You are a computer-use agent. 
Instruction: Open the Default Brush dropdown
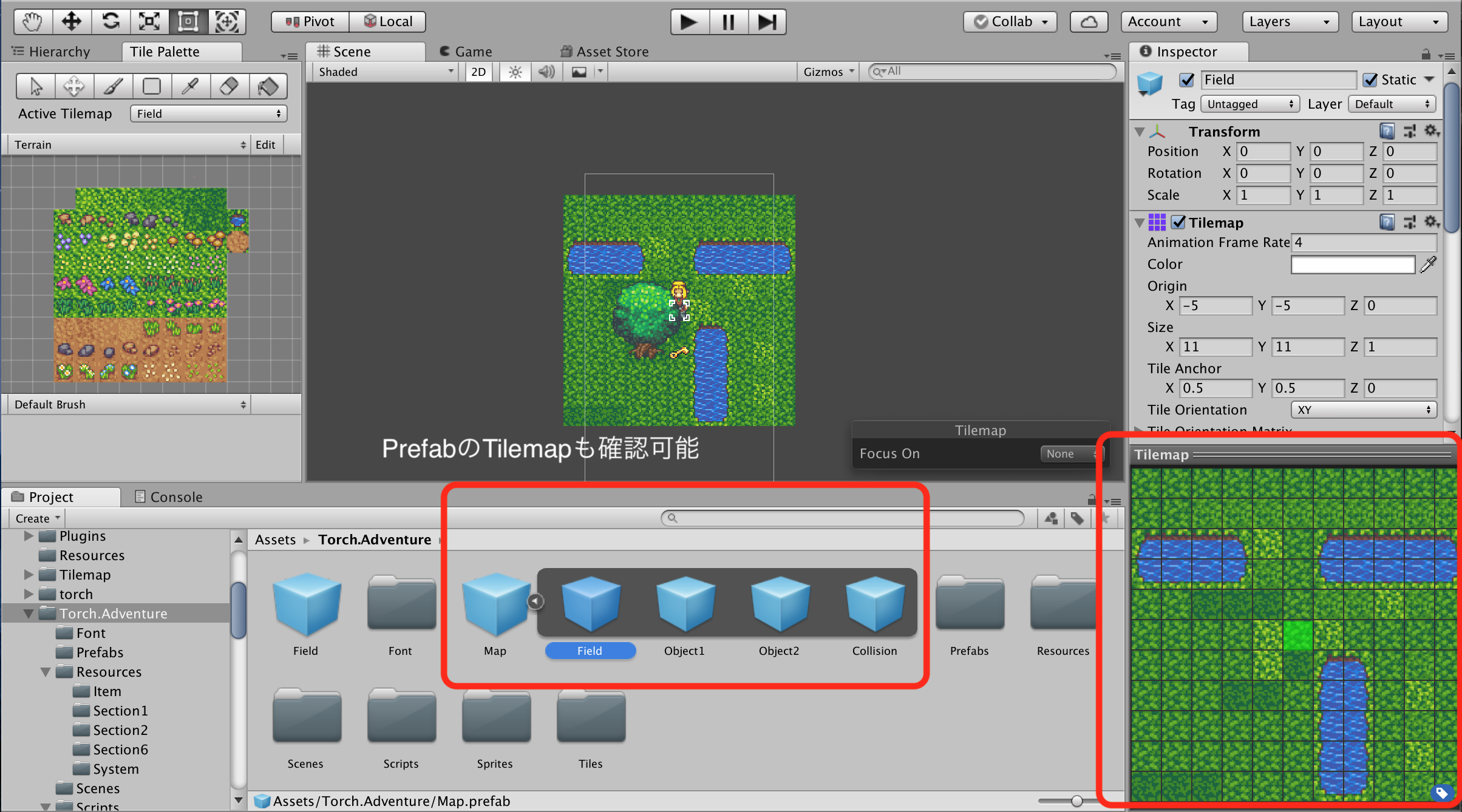pyautogui.click(x=129, y=405)
